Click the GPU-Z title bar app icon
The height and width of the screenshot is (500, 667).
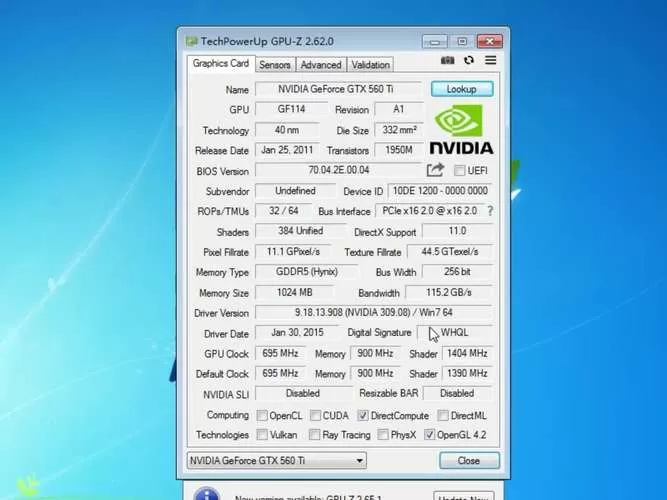pyautogui.click(x=191, y=41)
